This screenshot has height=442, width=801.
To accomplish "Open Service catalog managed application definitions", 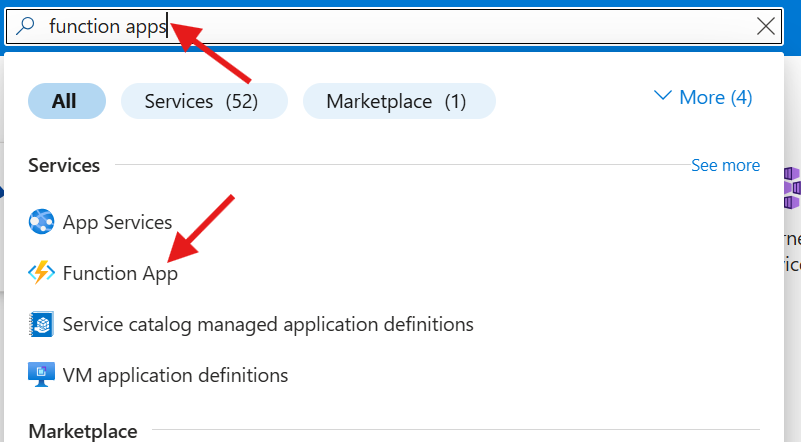I will [x=268, y=324].
